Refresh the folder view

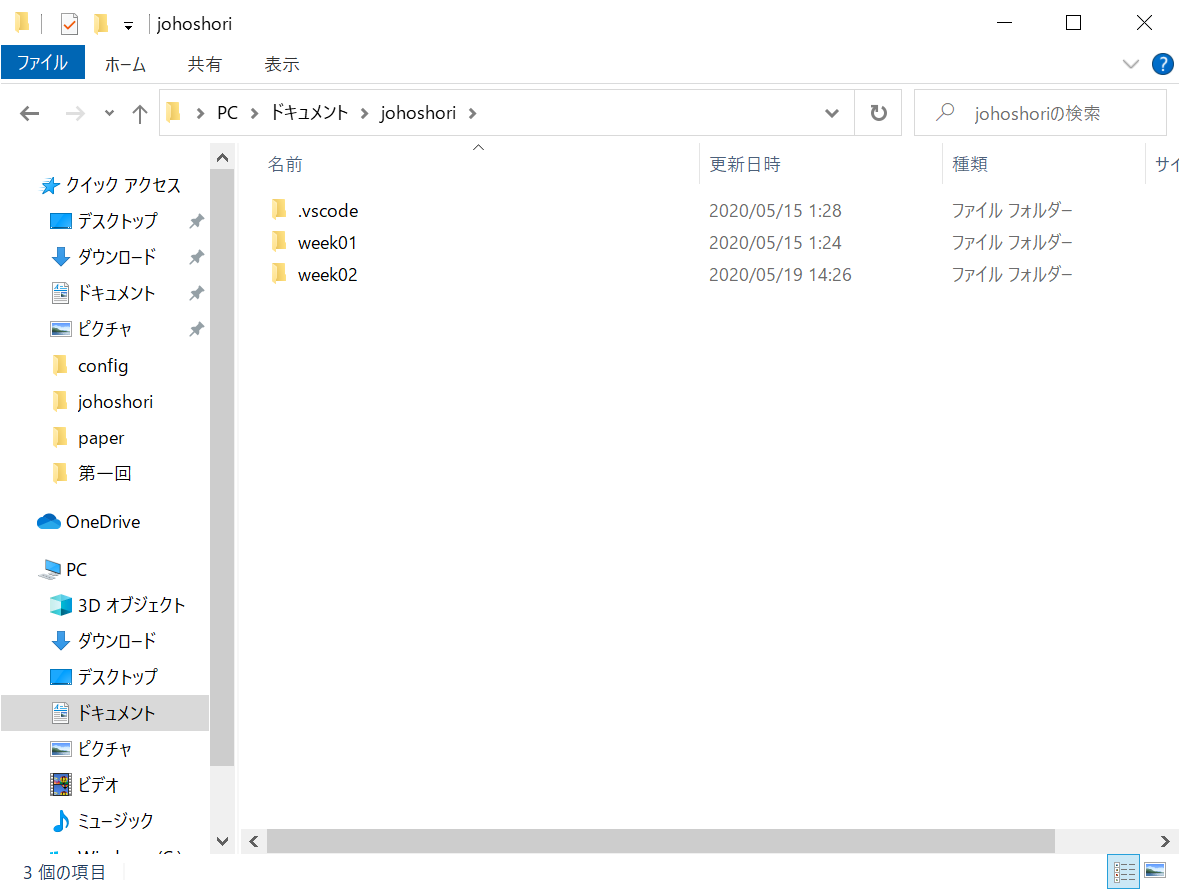point(878,114)
